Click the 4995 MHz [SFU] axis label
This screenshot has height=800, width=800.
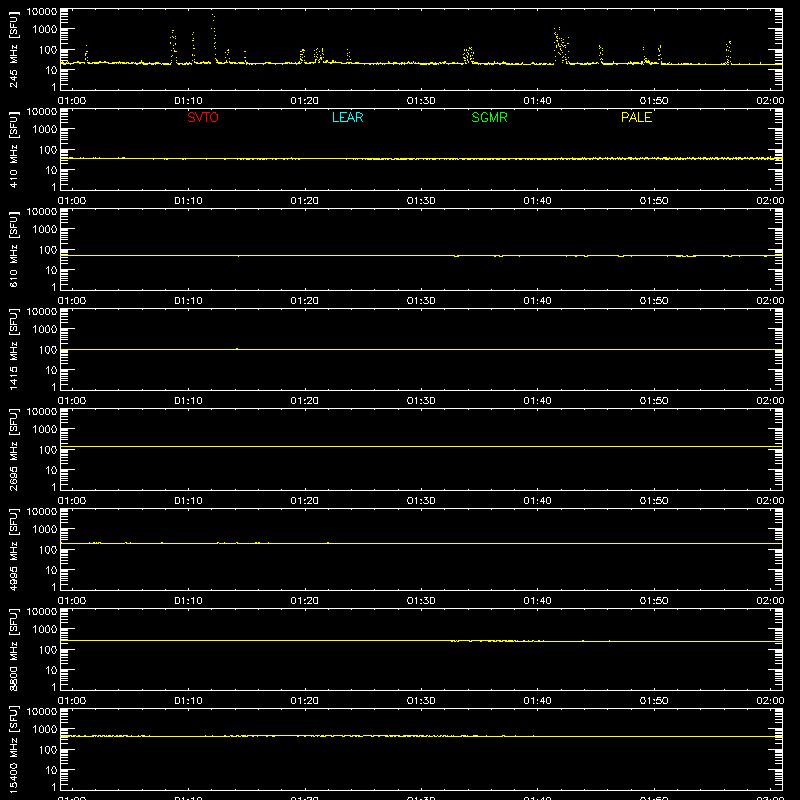pyautogui.click(x=13, y=549)
